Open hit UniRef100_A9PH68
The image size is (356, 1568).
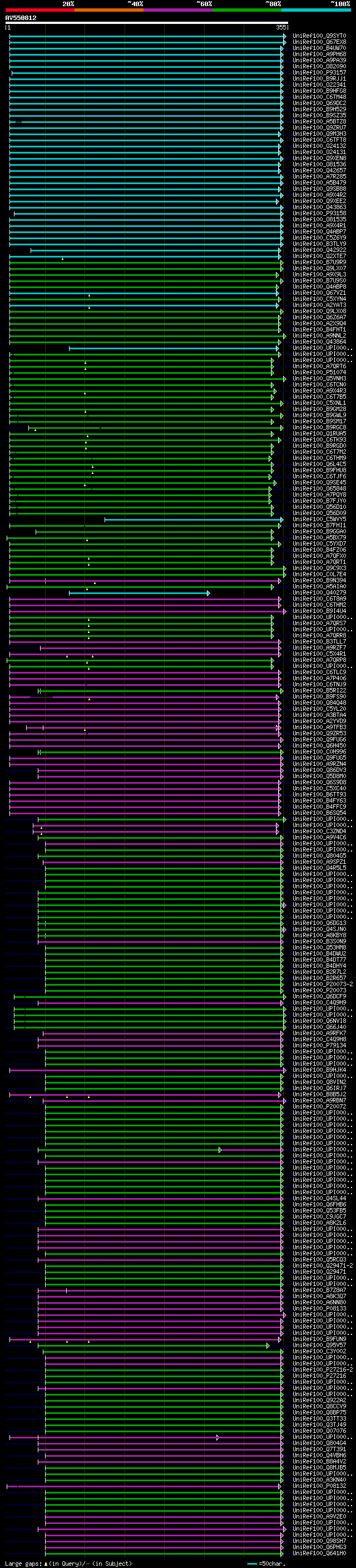click(x=319, y=54)
